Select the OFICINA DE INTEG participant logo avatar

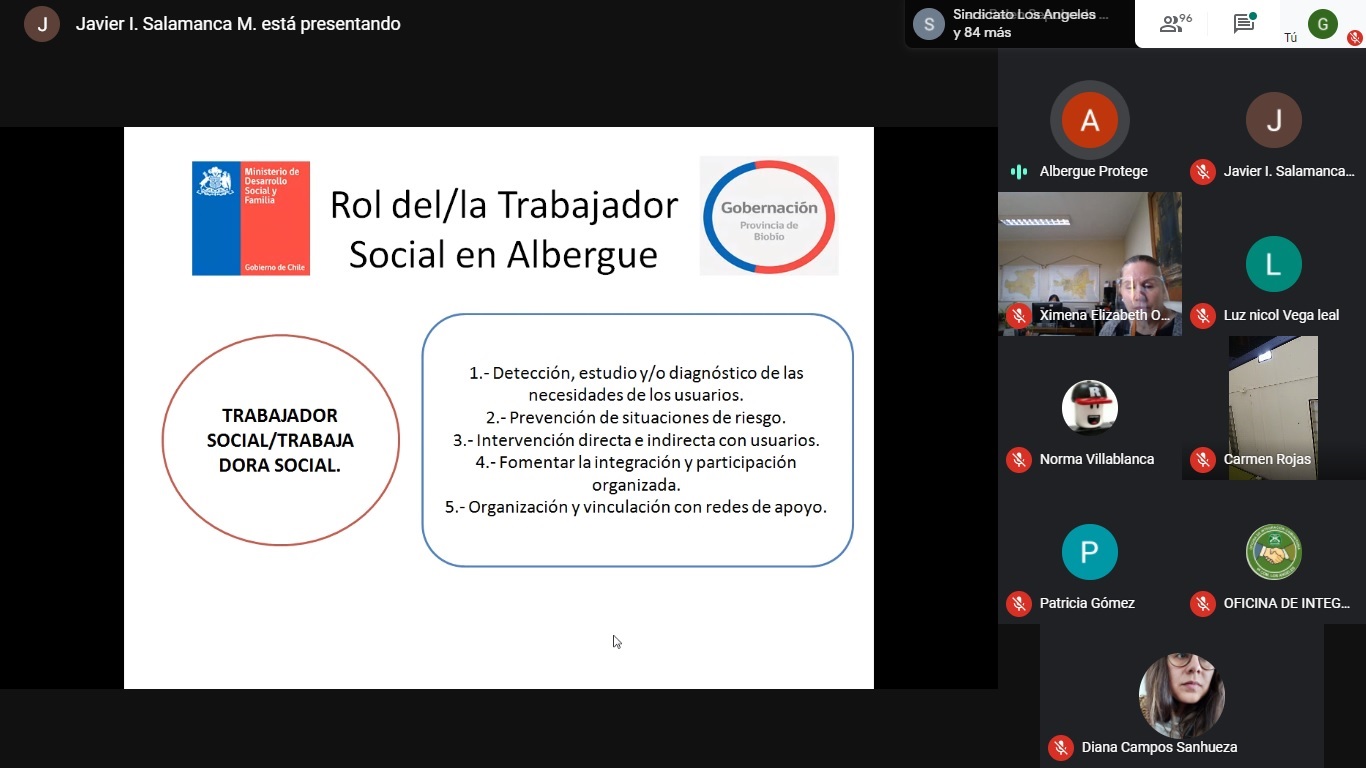coord(1273,552)
